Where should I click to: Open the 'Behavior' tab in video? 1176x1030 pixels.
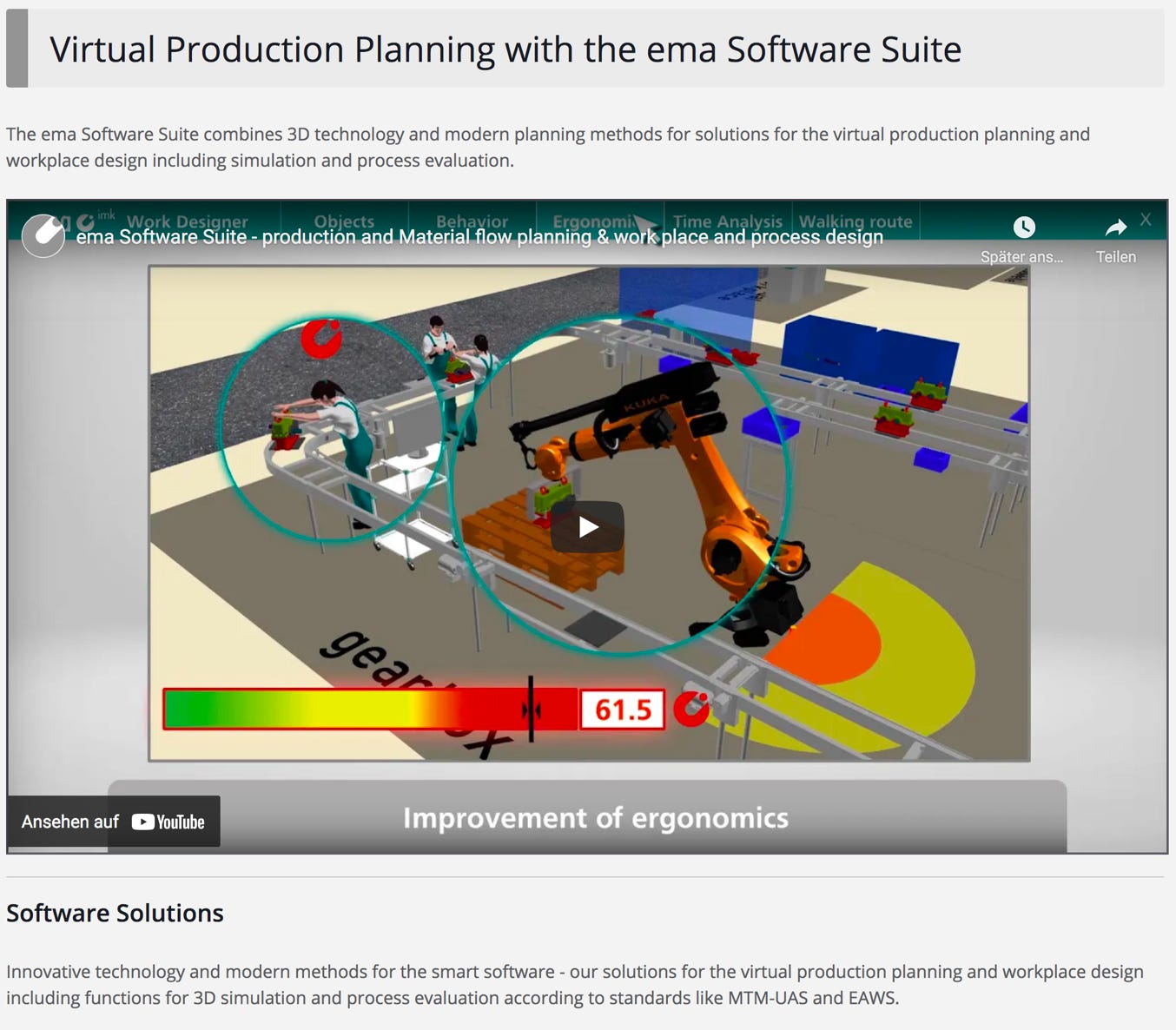click(472, 221)
